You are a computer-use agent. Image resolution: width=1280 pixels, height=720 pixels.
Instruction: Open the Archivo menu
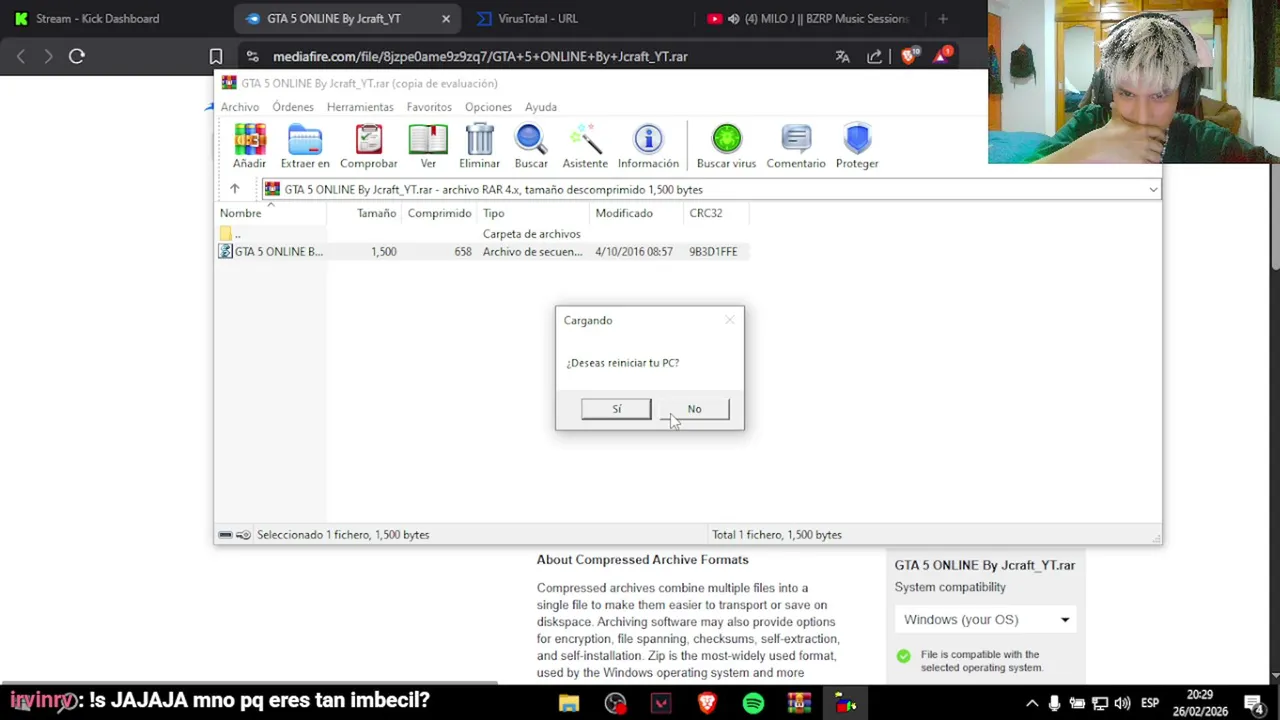[240, 107]
